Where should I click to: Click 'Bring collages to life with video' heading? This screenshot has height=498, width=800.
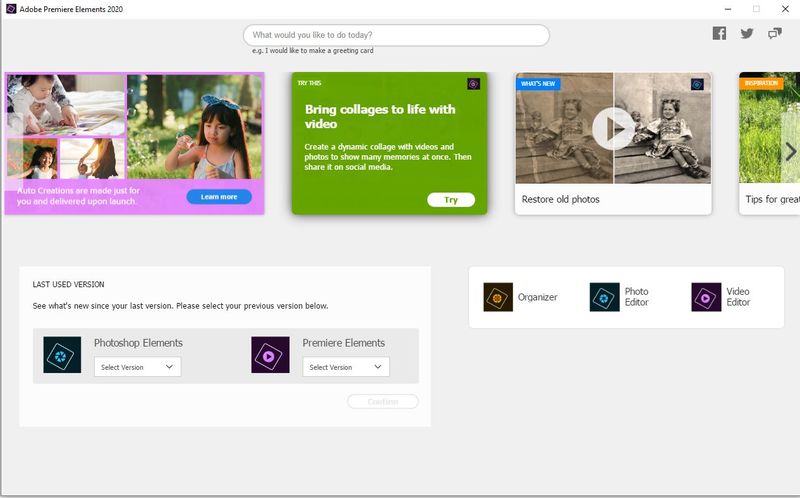(380, 116)
